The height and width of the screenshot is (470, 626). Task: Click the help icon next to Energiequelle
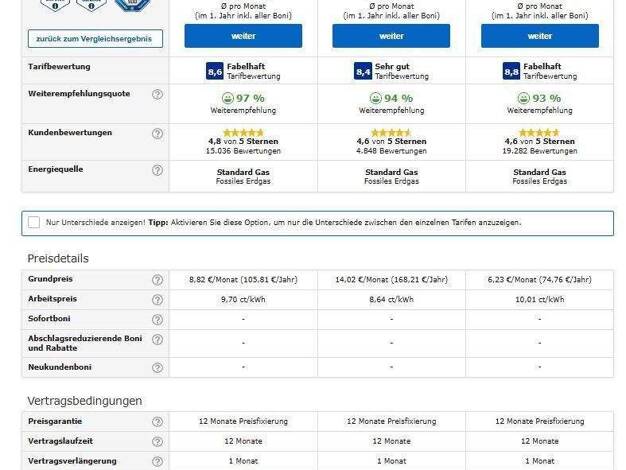[157, 171]
